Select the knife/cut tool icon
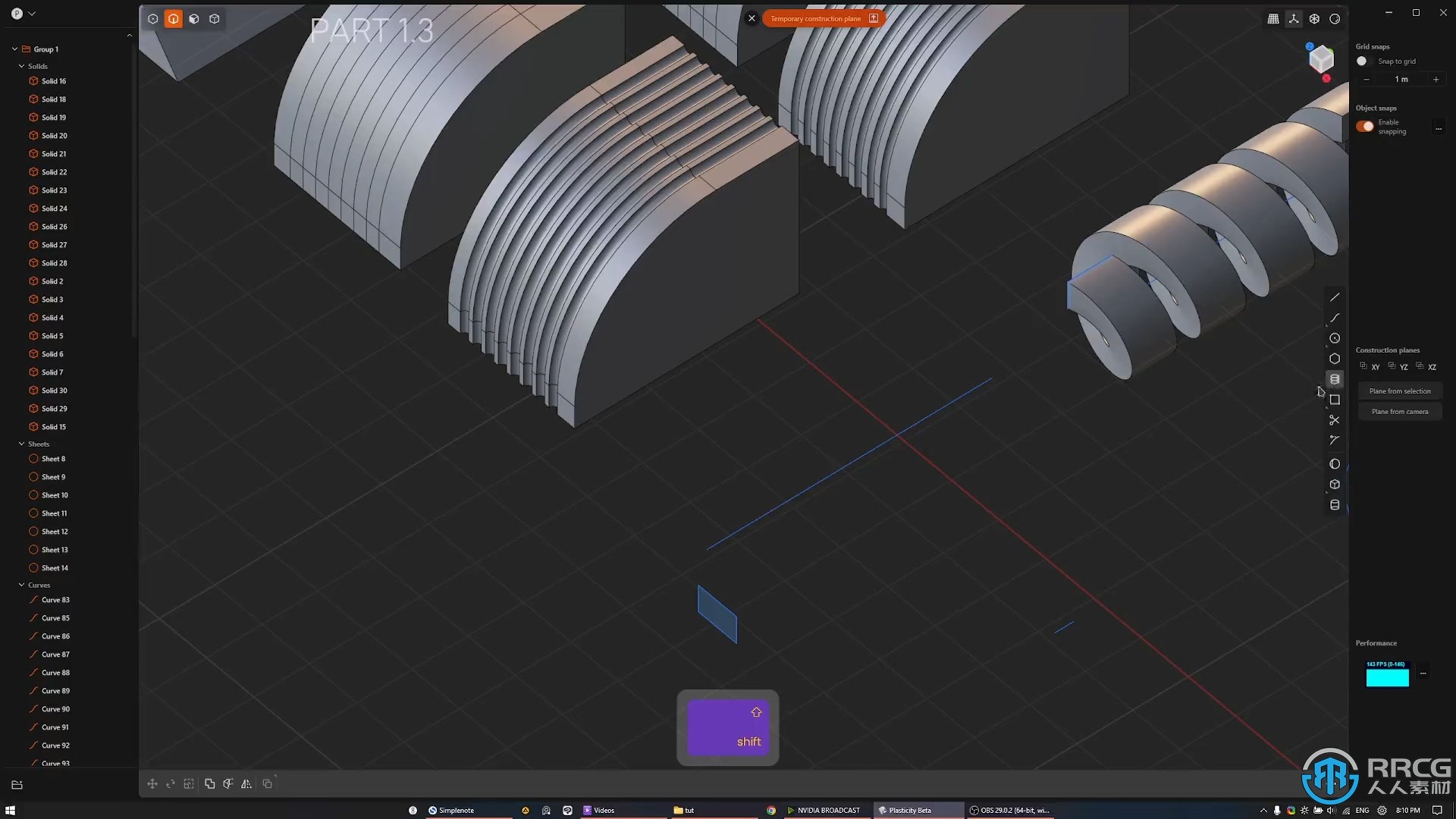This screenshot has height=819, width=1456. coord(1334,419)
